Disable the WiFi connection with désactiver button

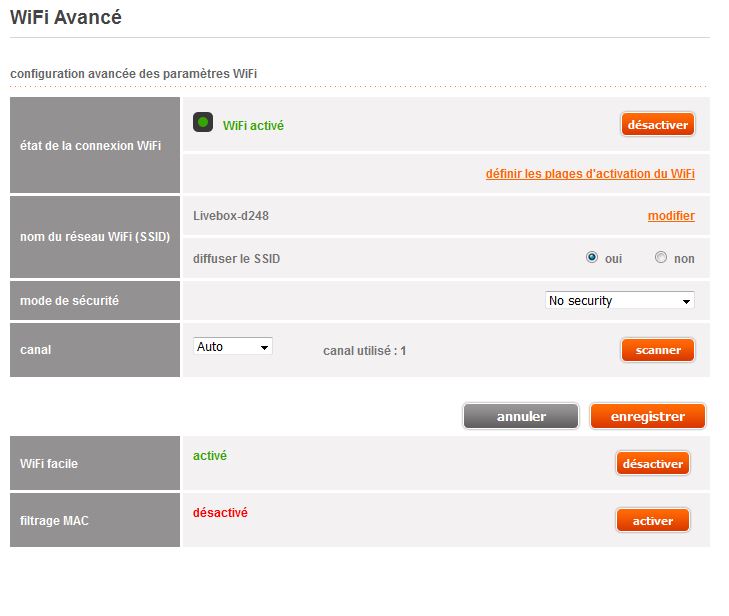tap(657, 125)
